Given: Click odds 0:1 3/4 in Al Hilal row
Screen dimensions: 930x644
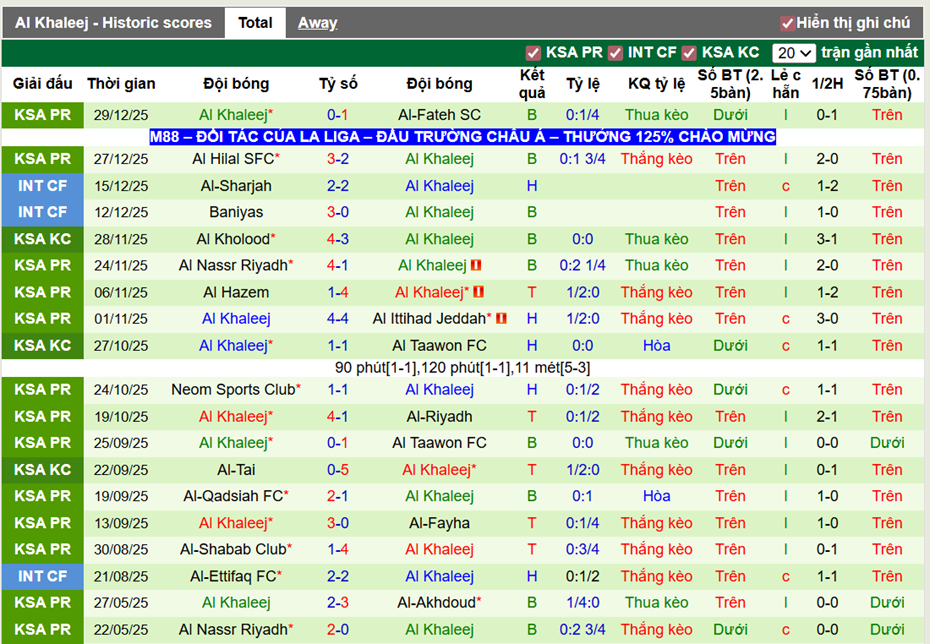Looking at the screenshot, I should point(582,159).
